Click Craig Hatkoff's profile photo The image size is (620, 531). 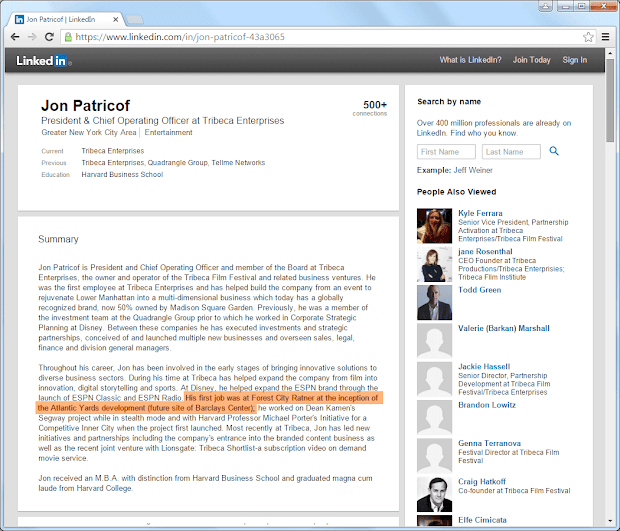tap(434, 494)
